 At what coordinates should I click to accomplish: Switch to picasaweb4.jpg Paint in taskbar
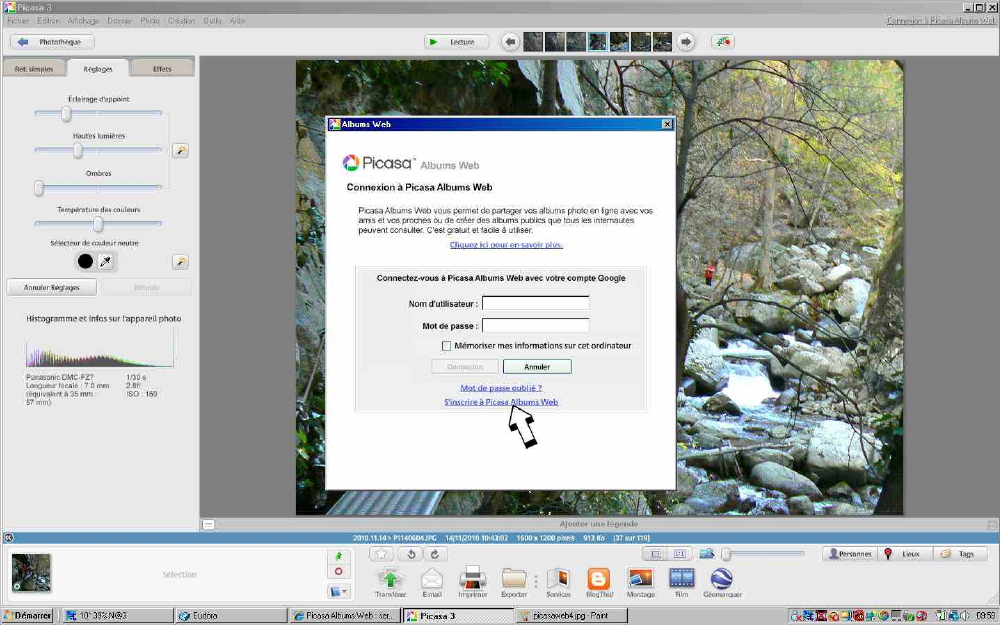[x=573, y=615]
